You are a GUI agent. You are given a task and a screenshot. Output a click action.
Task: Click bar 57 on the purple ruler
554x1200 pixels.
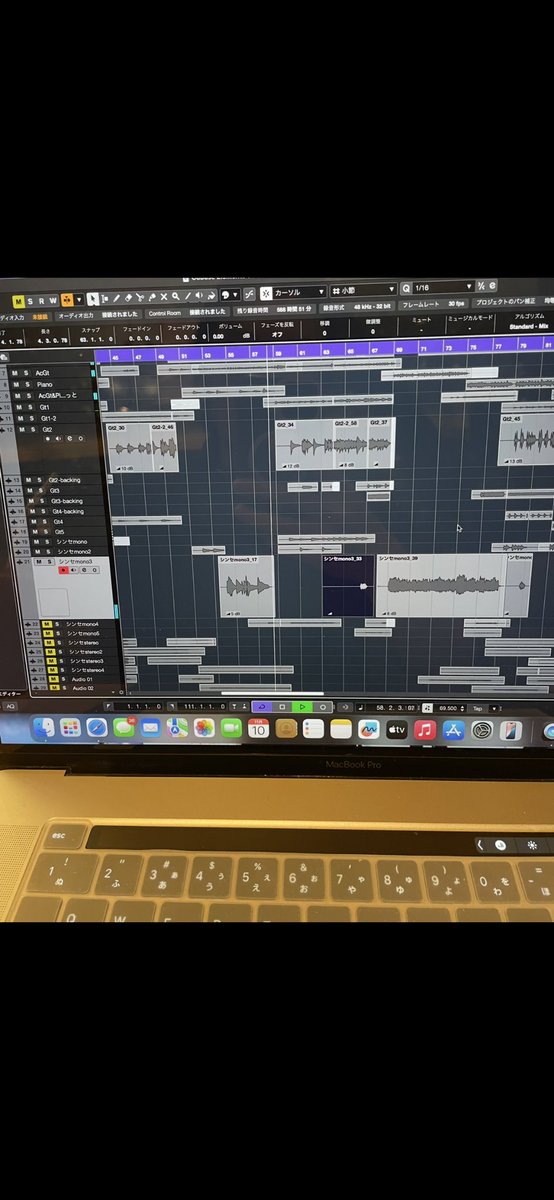click(x=254, y=353)
